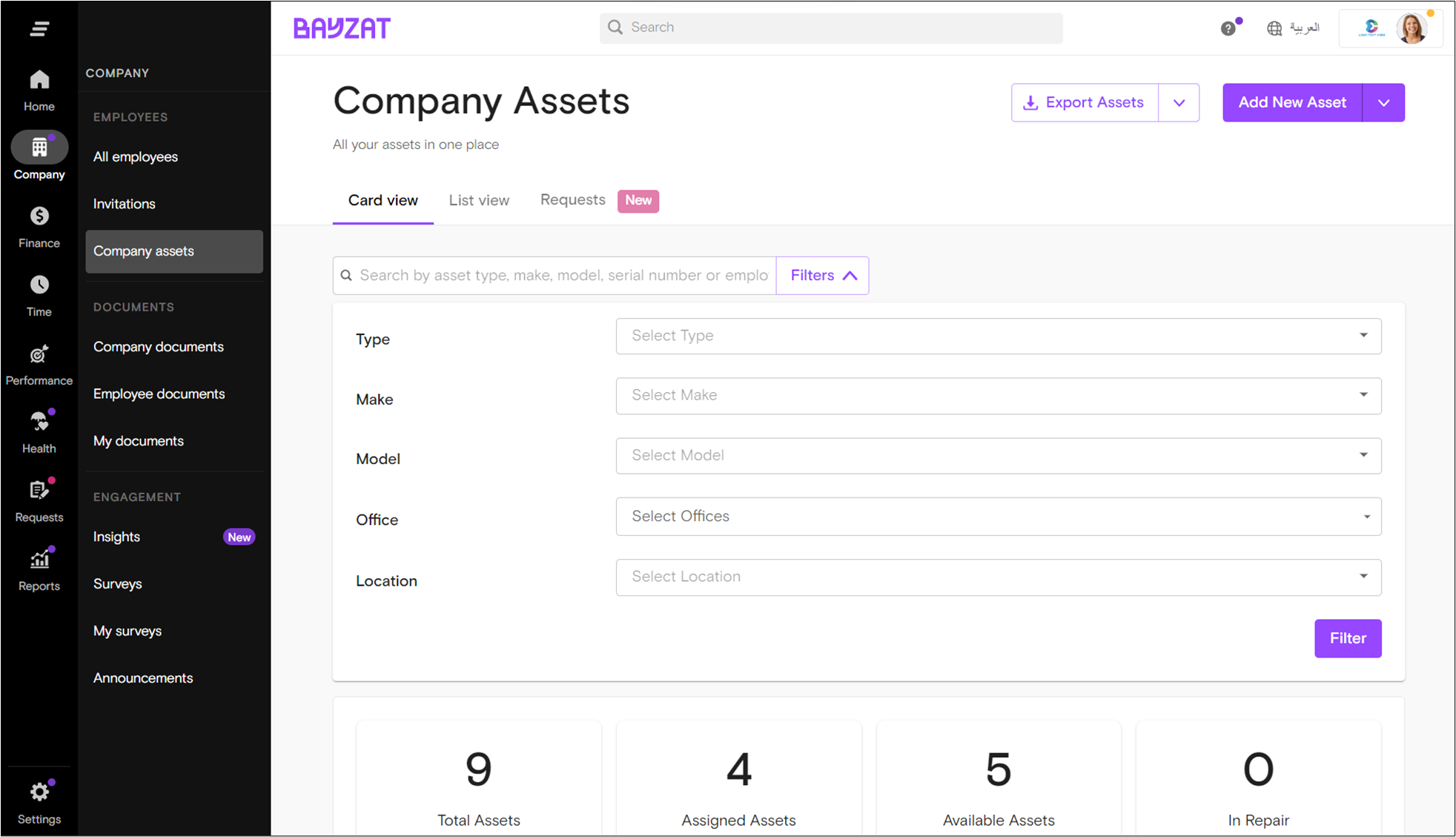Click the purple Filter button
1456x837 pixels.
pos(1347,638)
